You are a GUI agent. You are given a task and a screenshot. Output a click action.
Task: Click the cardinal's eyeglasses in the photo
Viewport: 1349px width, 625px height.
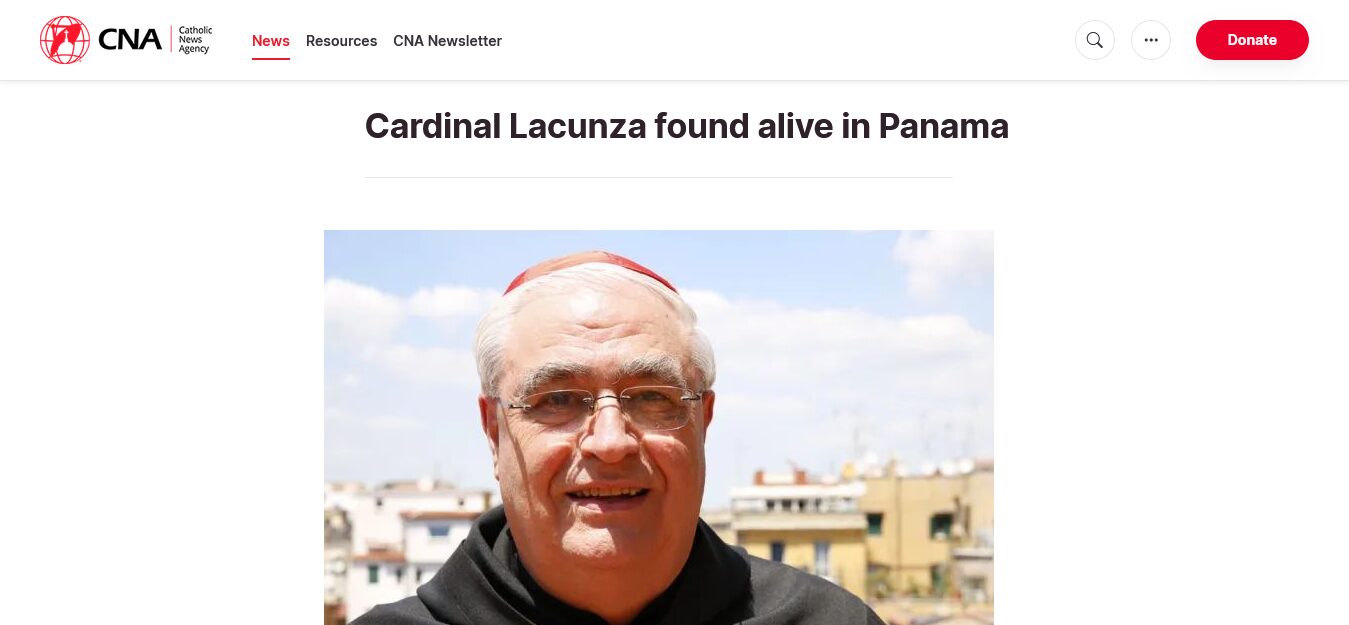coord(603,407)
